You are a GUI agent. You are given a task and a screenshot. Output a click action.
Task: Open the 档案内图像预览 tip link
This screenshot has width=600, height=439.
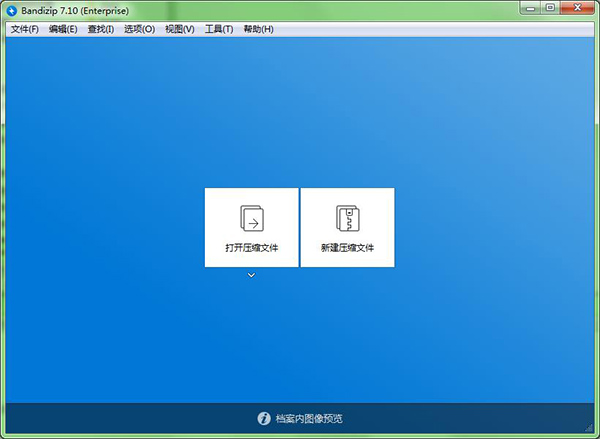[x=309, y=418]
